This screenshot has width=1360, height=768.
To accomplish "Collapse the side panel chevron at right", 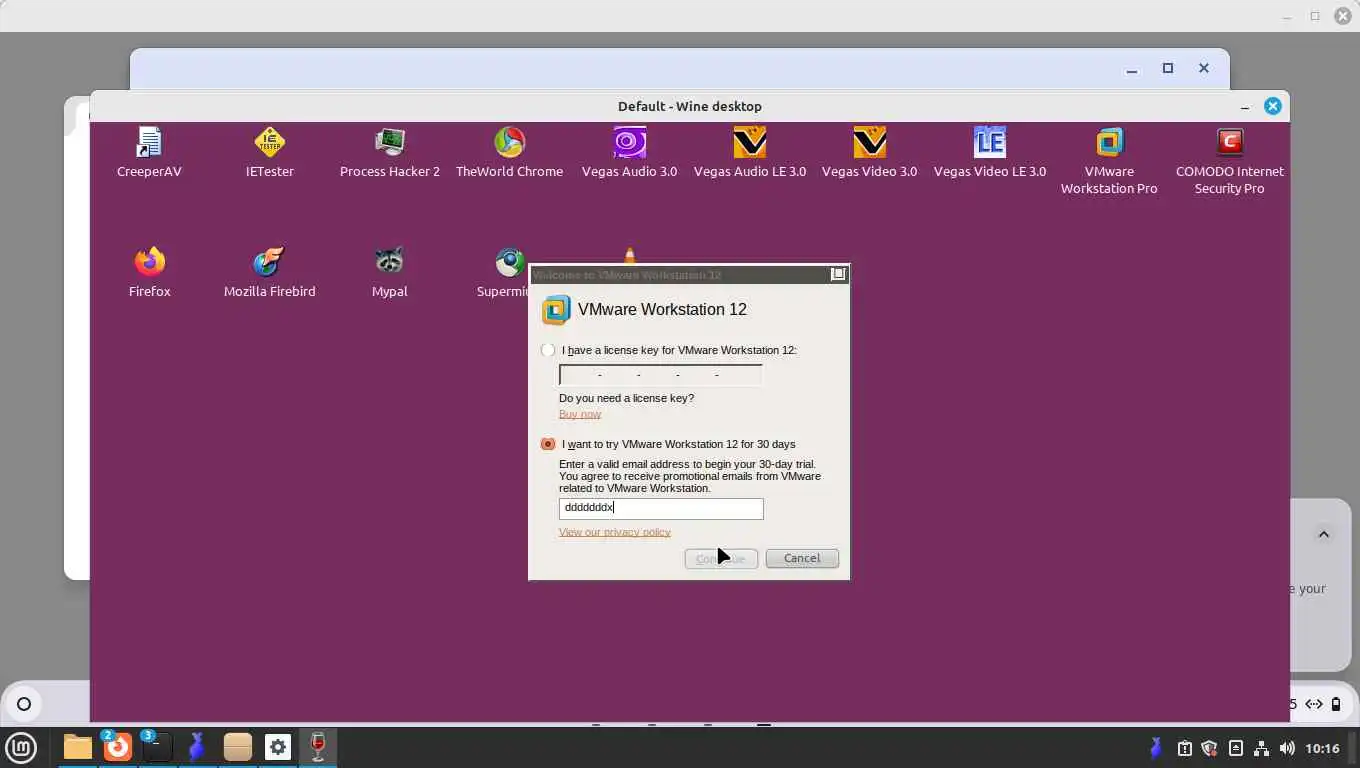I will pos(1323,534).
